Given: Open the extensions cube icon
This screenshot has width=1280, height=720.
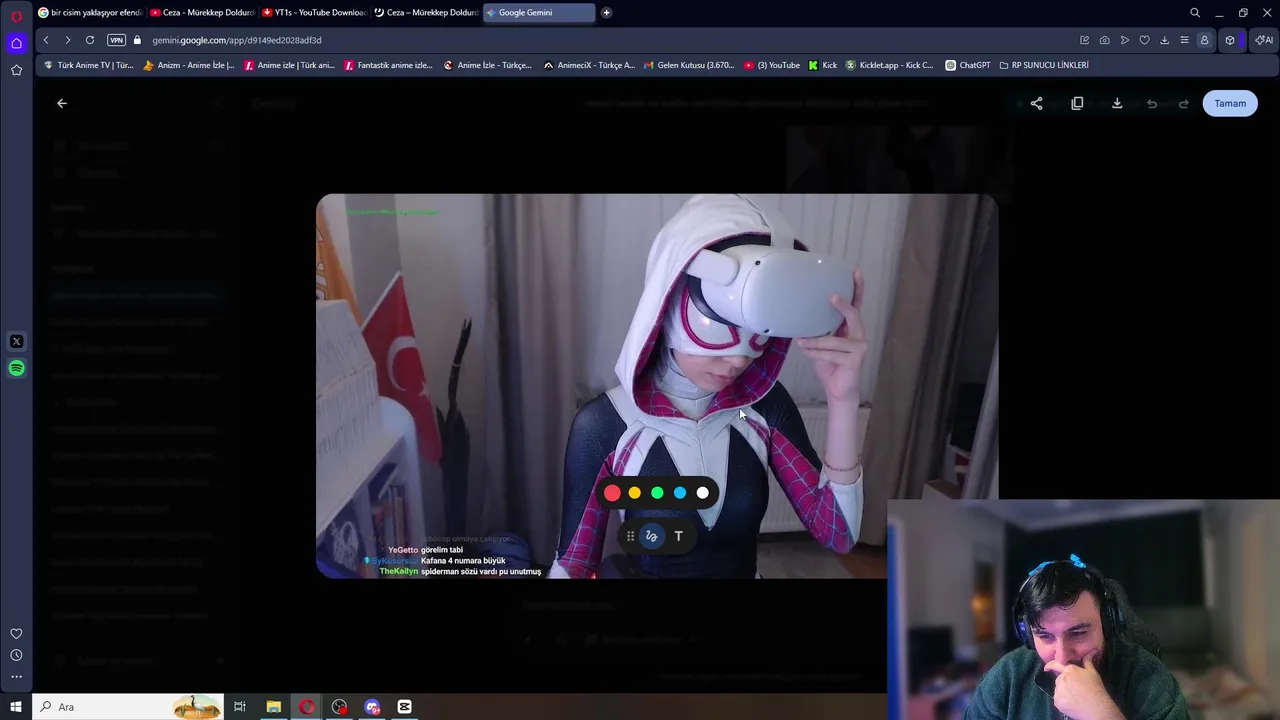Looking at the screenshot, I should 1230,40.
